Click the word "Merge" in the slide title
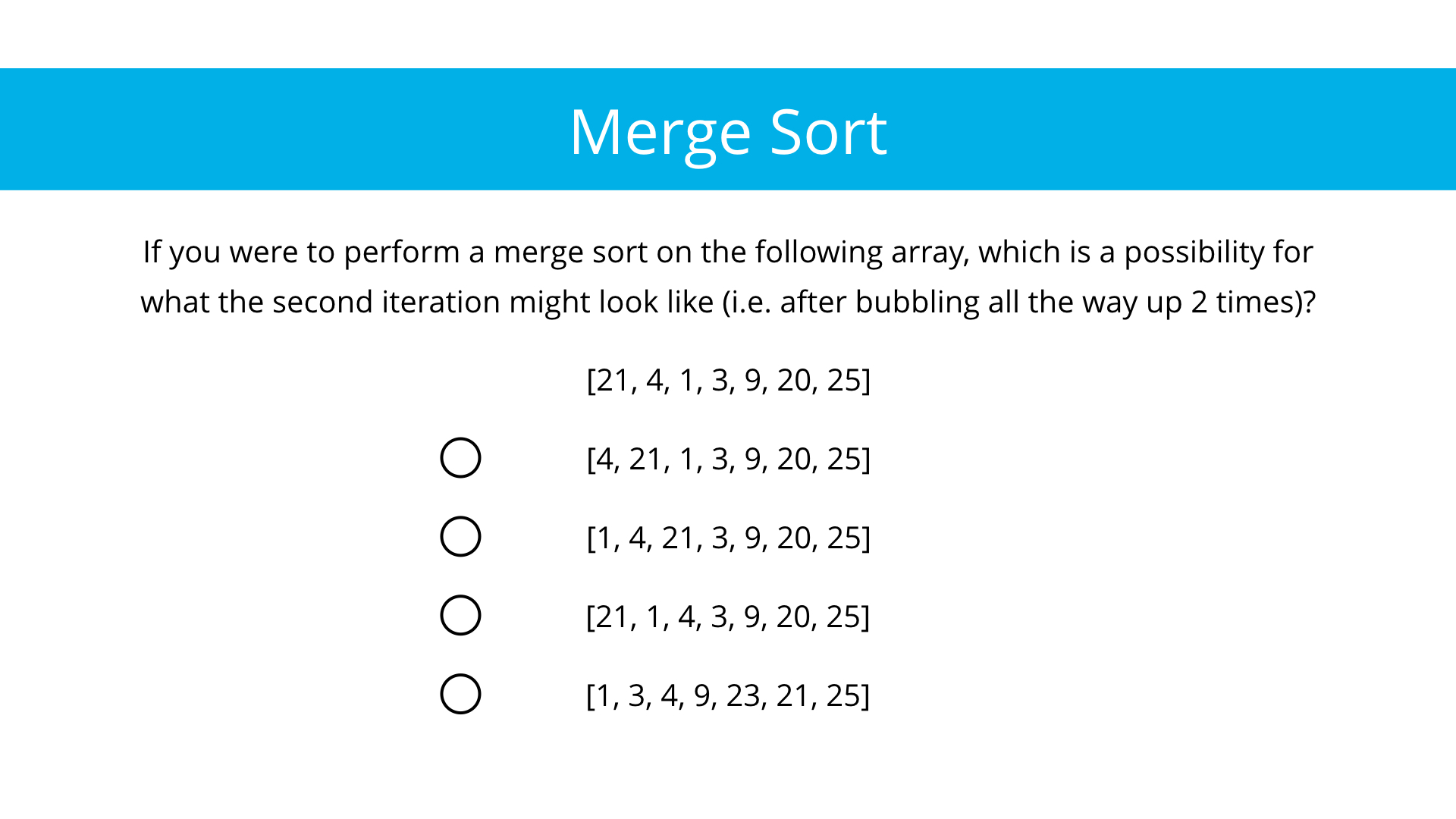Viewport: 1456px width, 819px height. coord(660,133)
